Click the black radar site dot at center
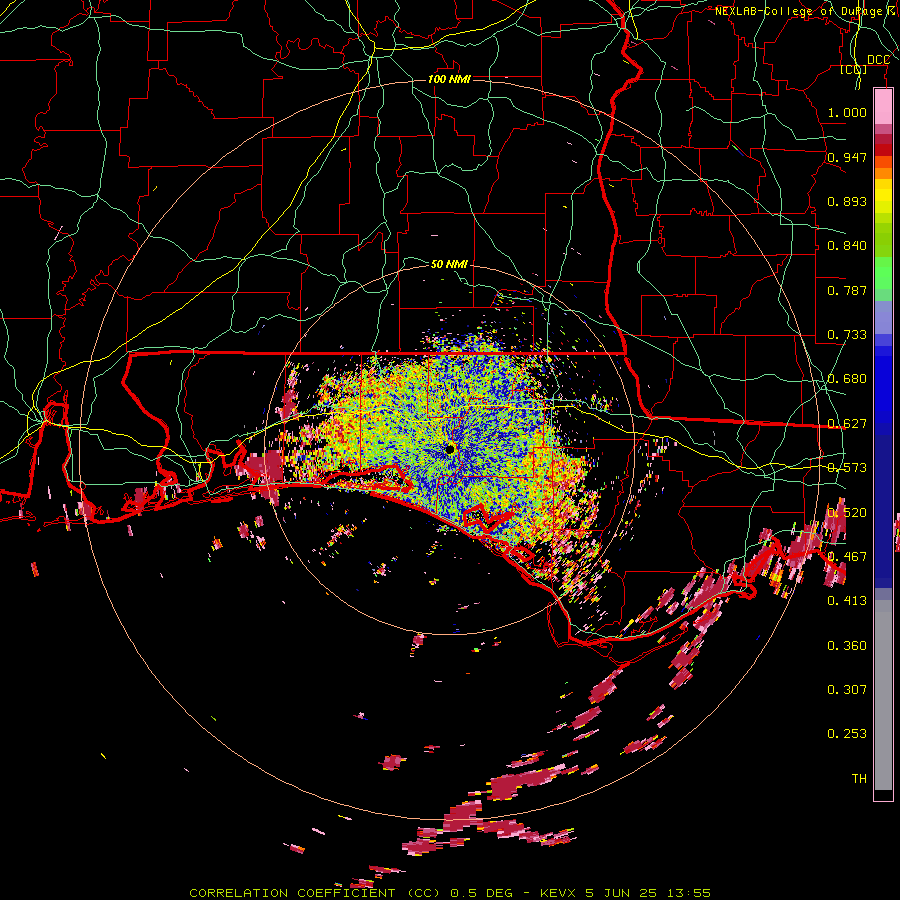Viewport: 900px width, 900px height. [449, 449]
